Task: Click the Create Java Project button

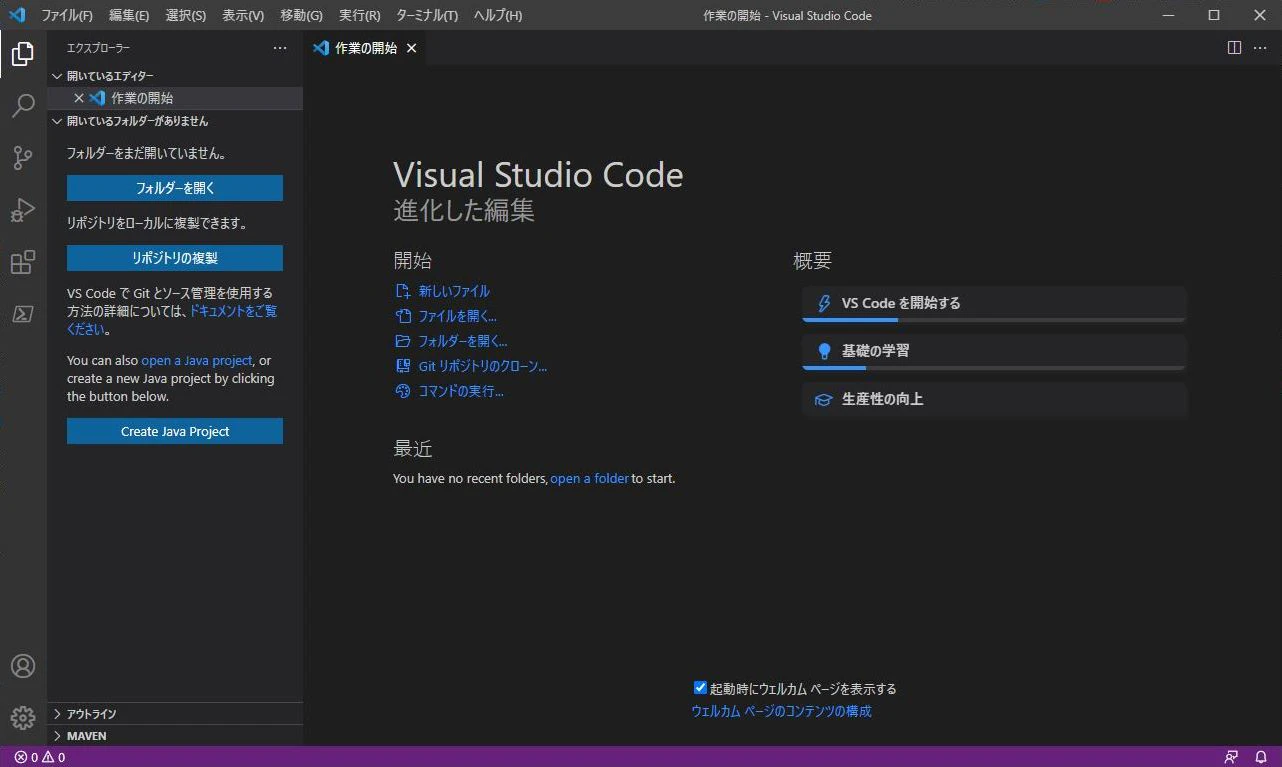Action: [x=175, y=431]
